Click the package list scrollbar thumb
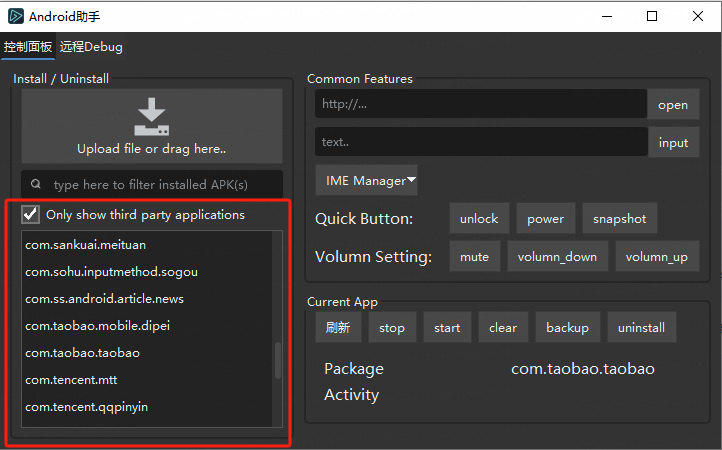Screen dimensions: 722x450 [x=278, y=360]
